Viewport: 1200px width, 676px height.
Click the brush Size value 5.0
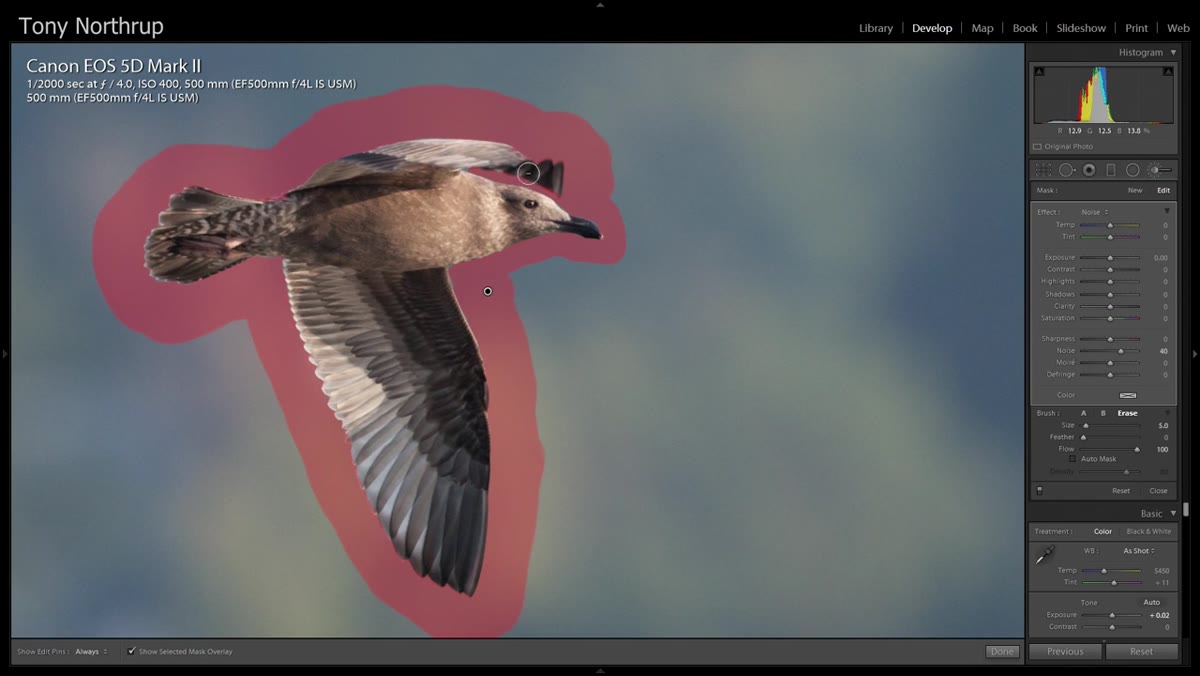[x=1163, y=426]
